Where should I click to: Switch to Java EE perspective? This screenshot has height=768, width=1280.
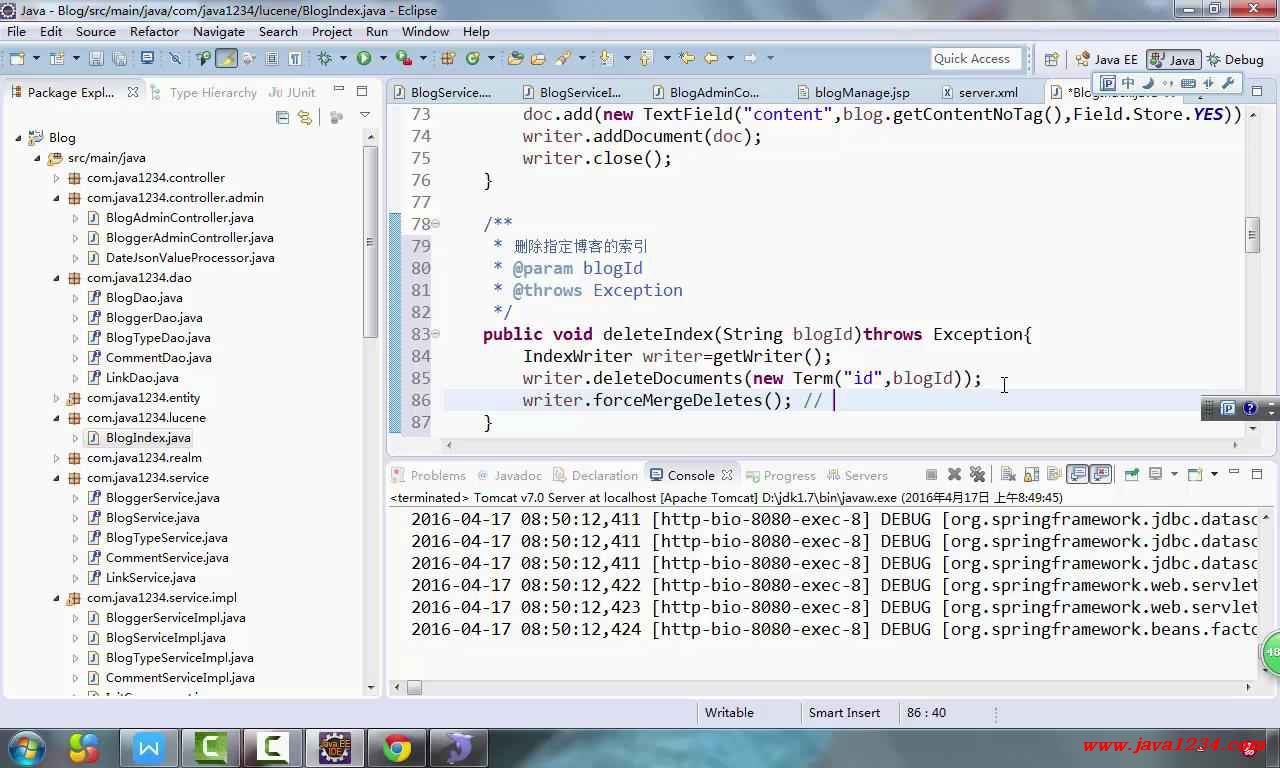(x=1106, y=59)
